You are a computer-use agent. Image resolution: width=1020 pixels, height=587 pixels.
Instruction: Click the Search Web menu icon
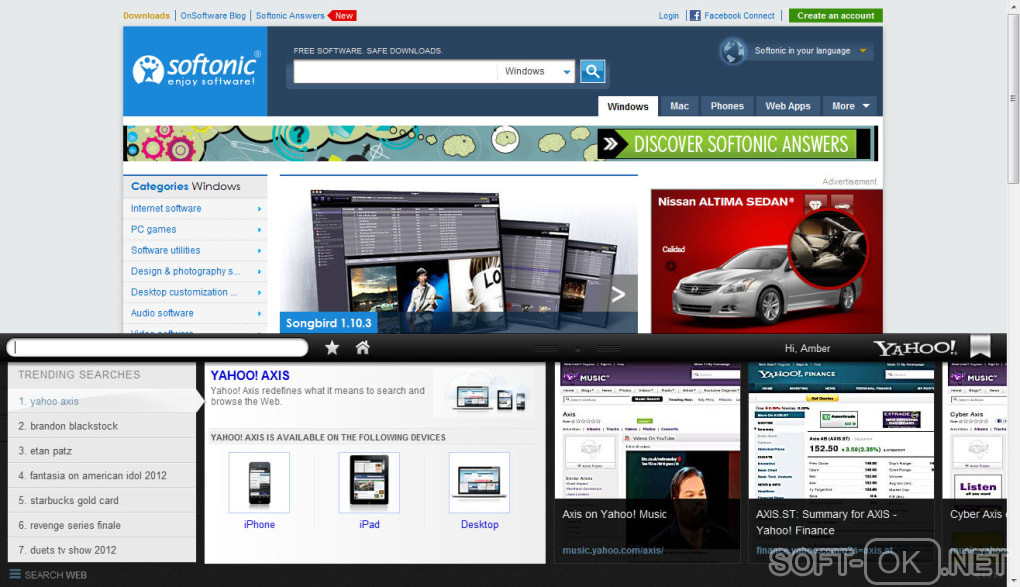[15, 574]
